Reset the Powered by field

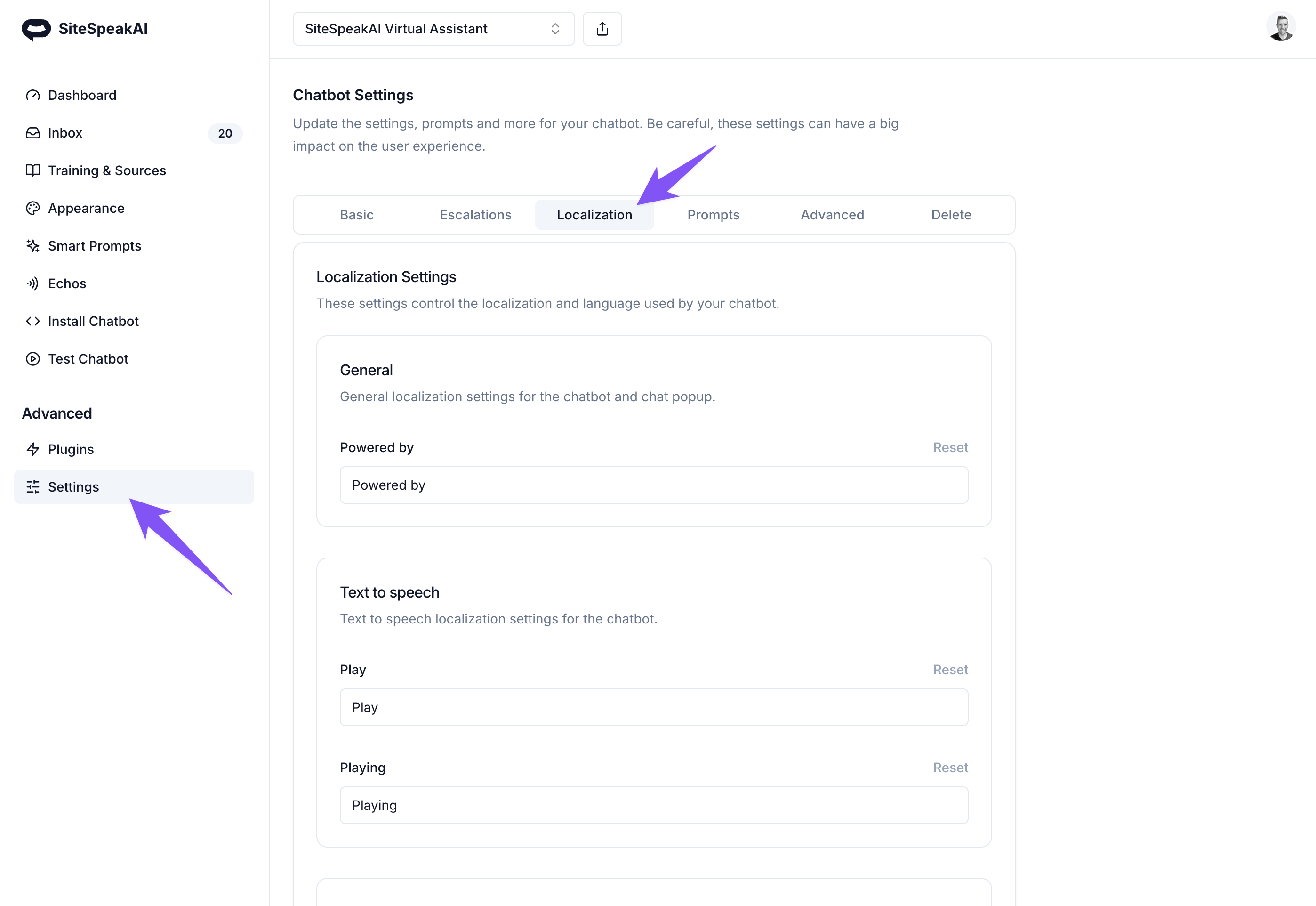pyautogui.click(x=950, y=447)
